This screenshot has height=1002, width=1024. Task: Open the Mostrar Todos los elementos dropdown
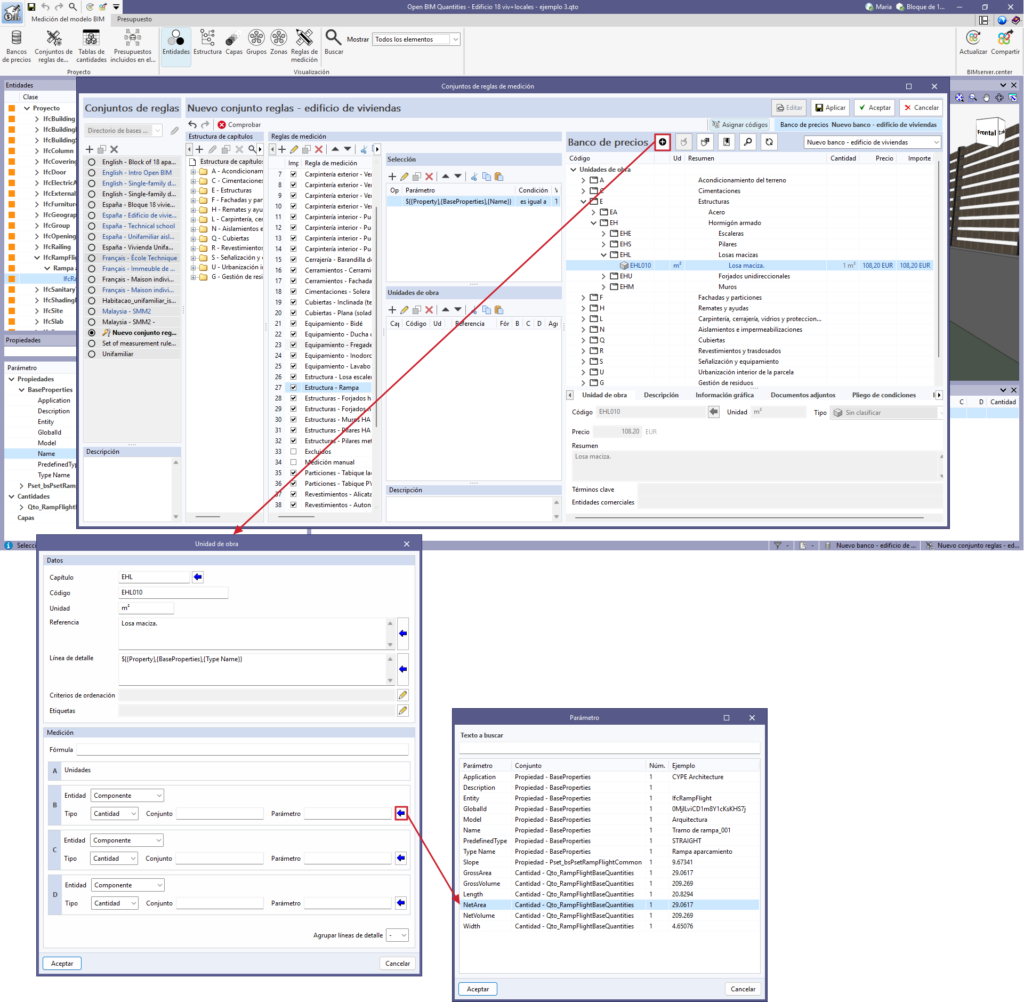[416, 39]
